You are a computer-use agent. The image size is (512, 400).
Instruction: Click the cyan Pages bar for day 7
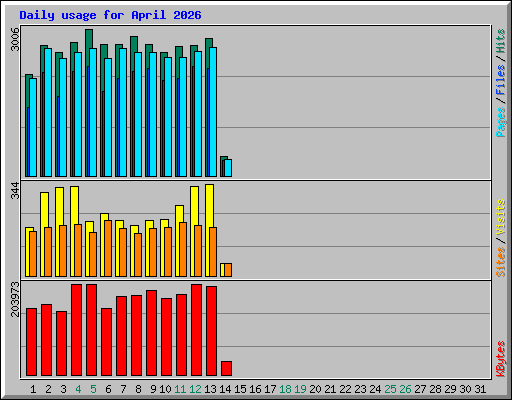123,112
